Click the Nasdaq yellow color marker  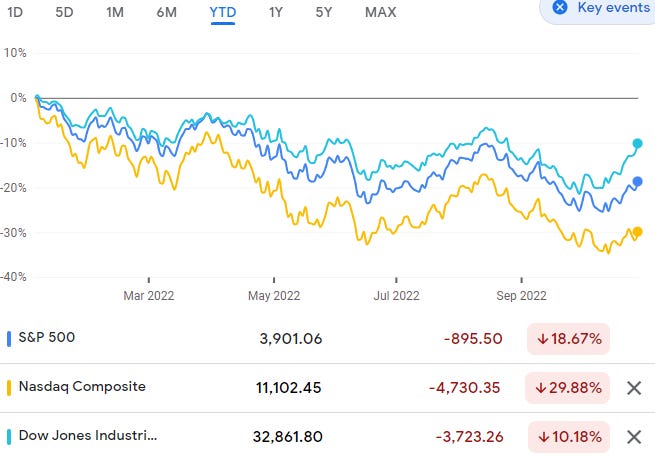click(9, 388)
